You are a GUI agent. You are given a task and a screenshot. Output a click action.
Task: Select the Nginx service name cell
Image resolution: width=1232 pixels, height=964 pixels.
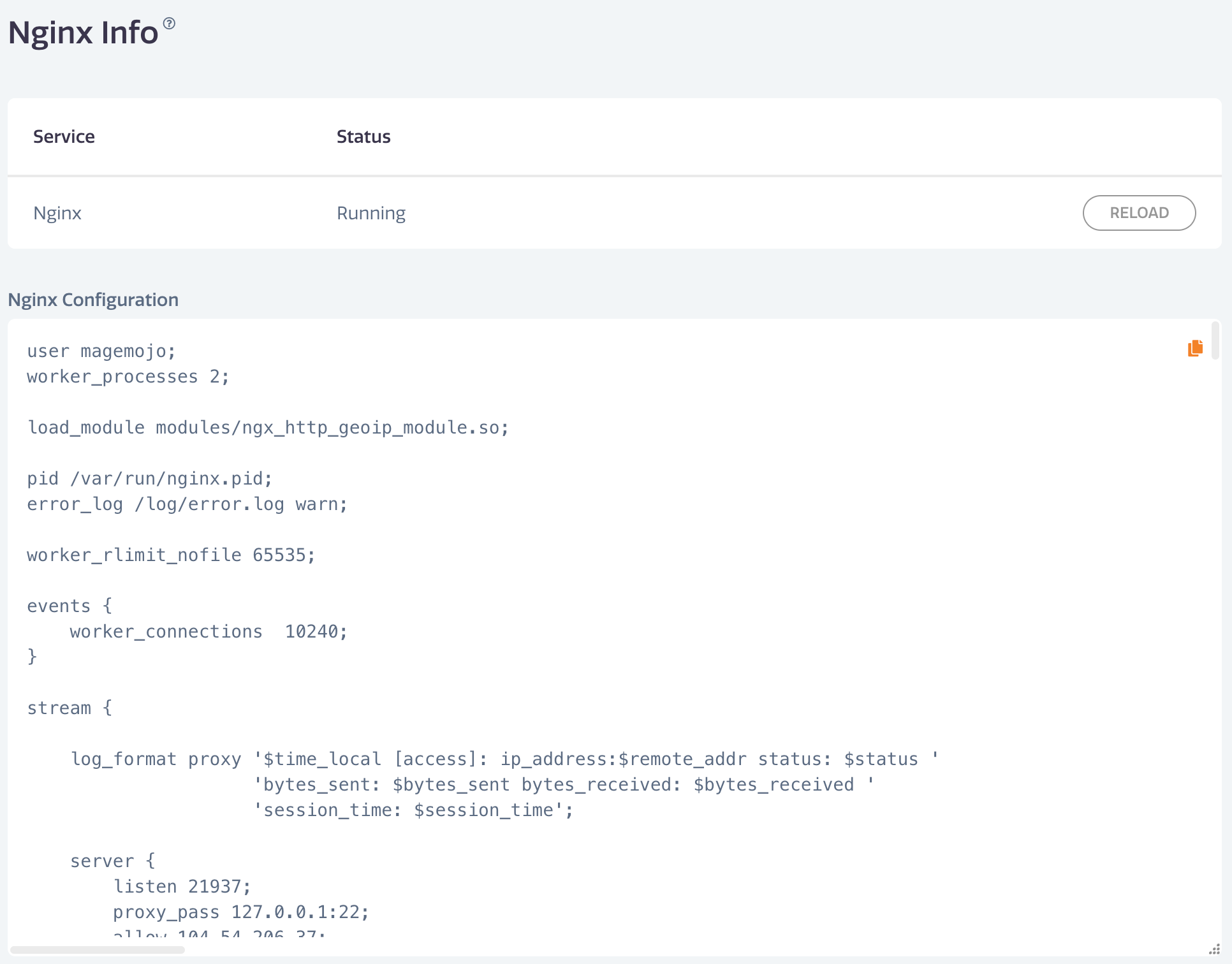click(x=57, y=213)
